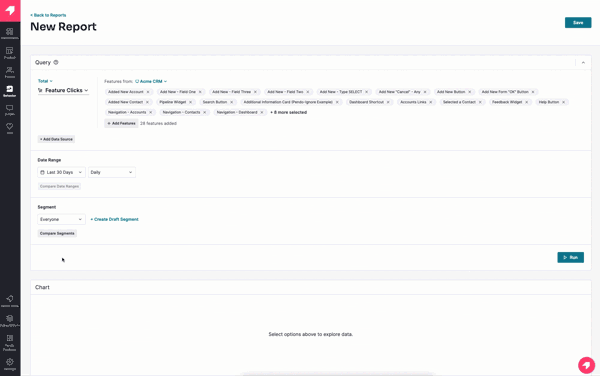Click the Add Data Source button
The width and height of the screenshot is (600, 376).
56,139
